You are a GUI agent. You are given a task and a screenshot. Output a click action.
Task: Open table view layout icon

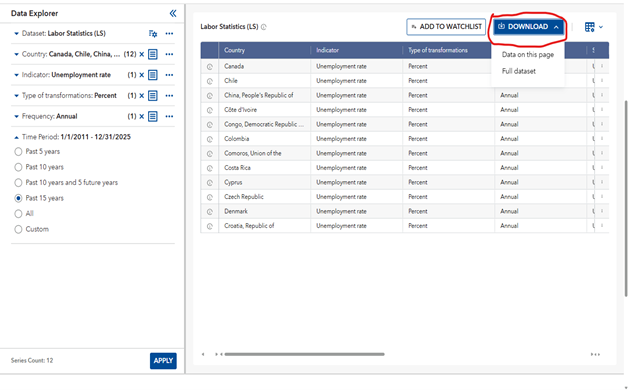(590, 27)
